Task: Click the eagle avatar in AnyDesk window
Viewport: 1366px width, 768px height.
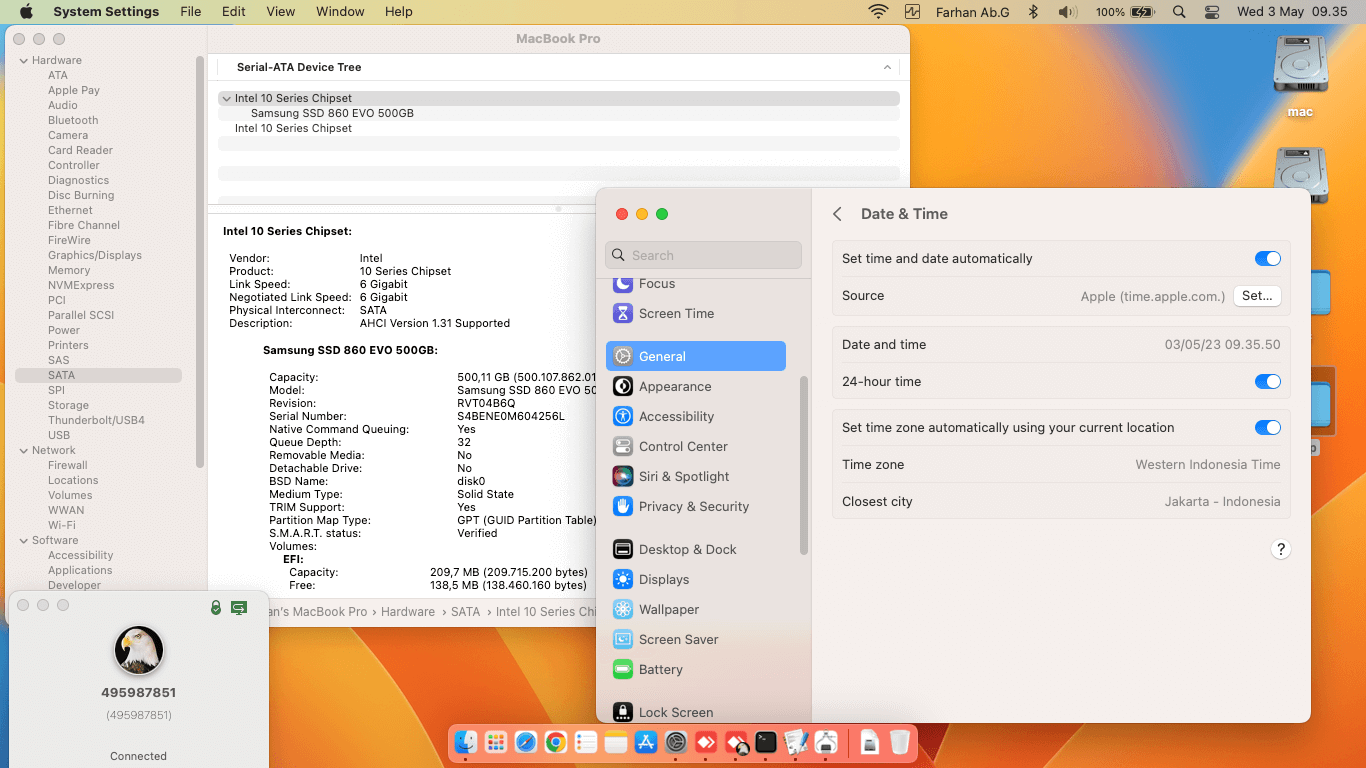Action: tap(139, 650)
